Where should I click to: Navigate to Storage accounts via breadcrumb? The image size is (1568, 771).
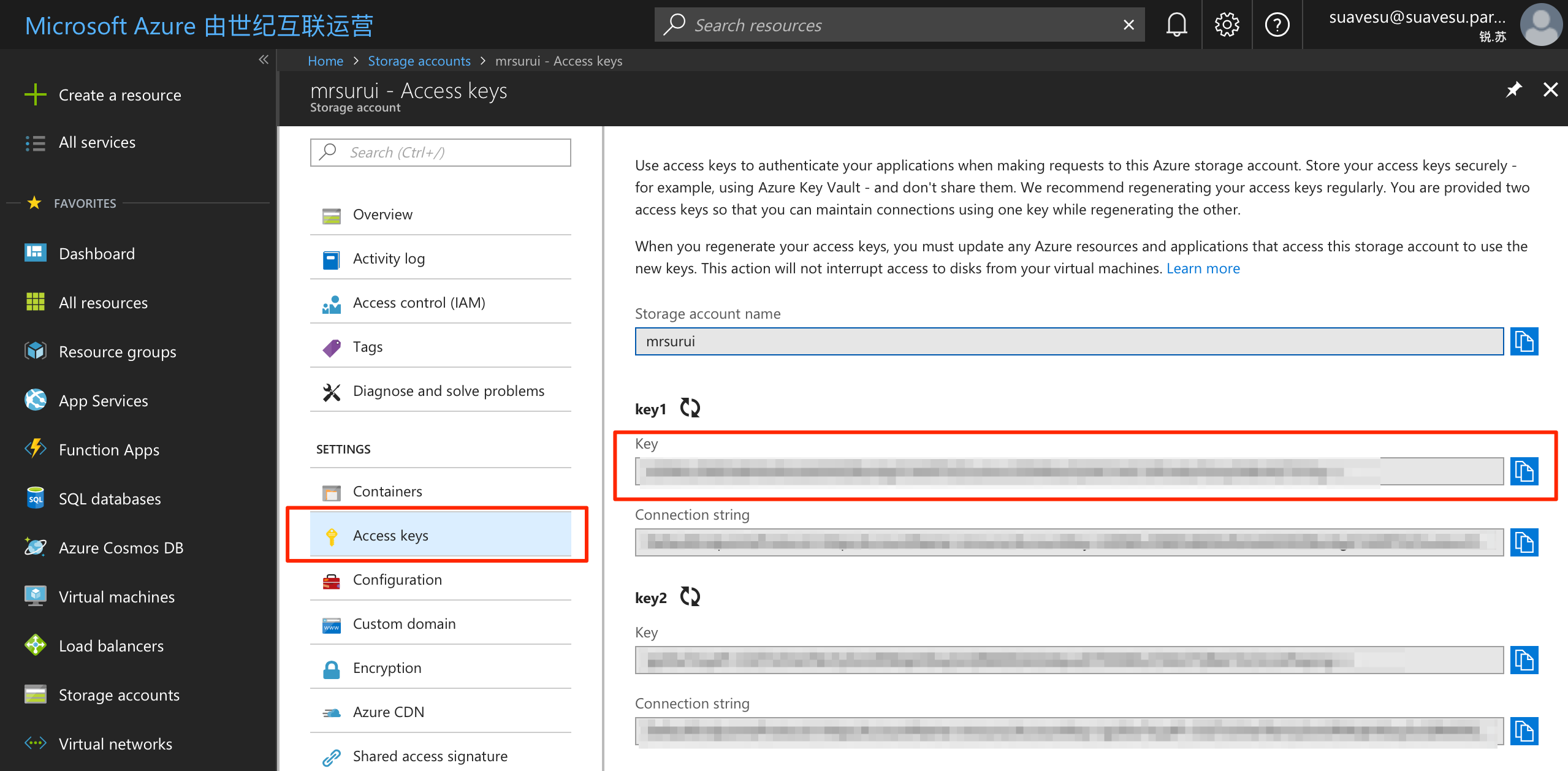tap(419, 61)
